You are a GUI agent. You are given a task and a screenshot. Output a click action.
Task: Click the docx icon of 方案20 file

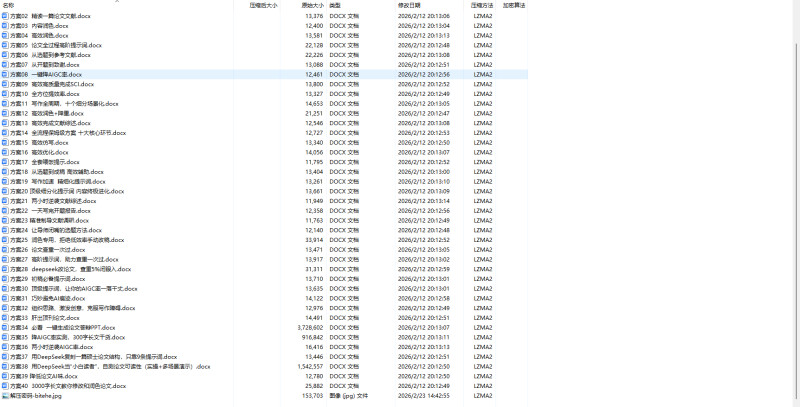5,191
